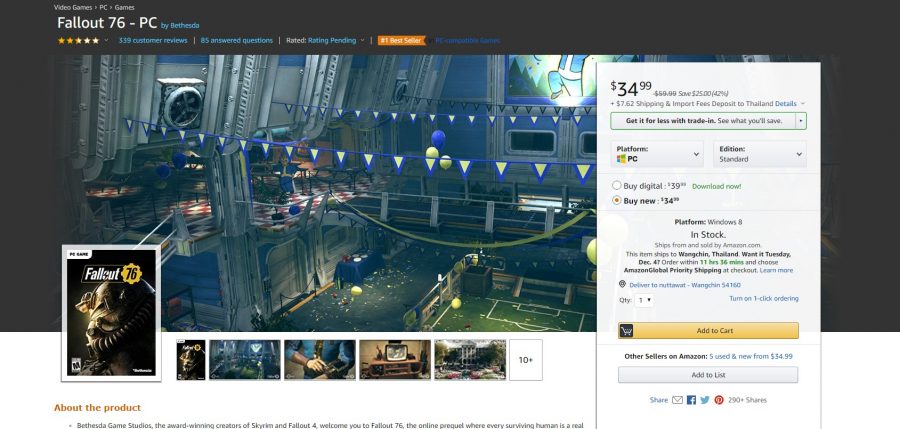Click the In Stock. status text
This screenshot has height=429, width=900.
point(708,234)
